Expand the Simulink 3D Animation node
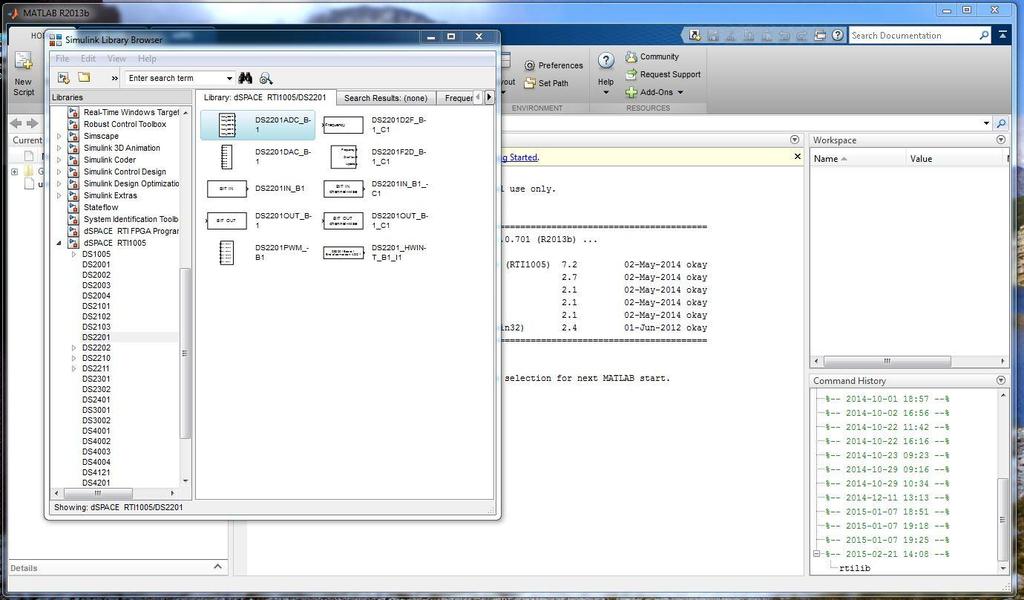This screenshot has width=1024, height=600. (59, 148)
